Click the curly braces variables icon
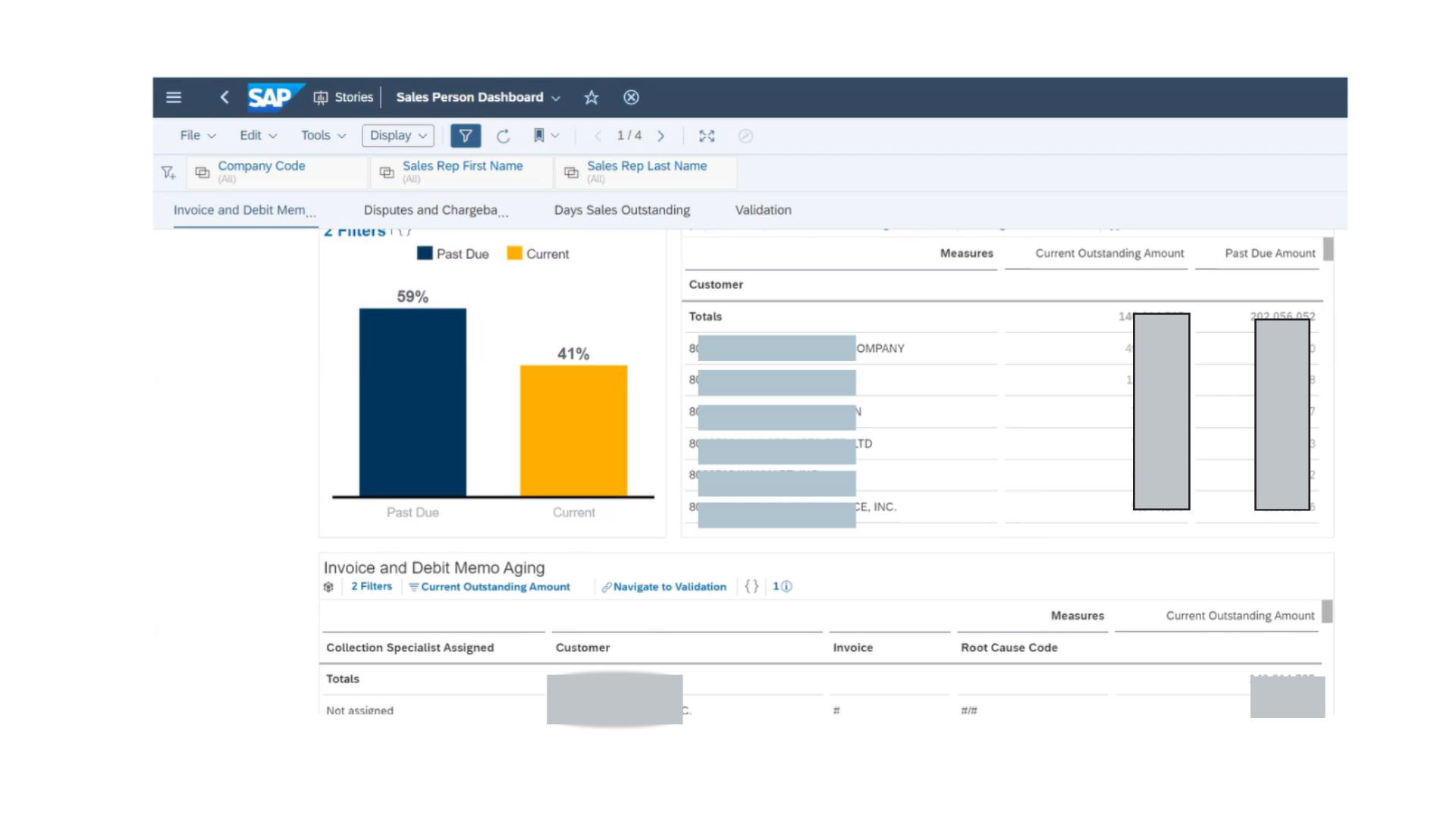Screen dimensions: 1456x819 tap(752, 586)
